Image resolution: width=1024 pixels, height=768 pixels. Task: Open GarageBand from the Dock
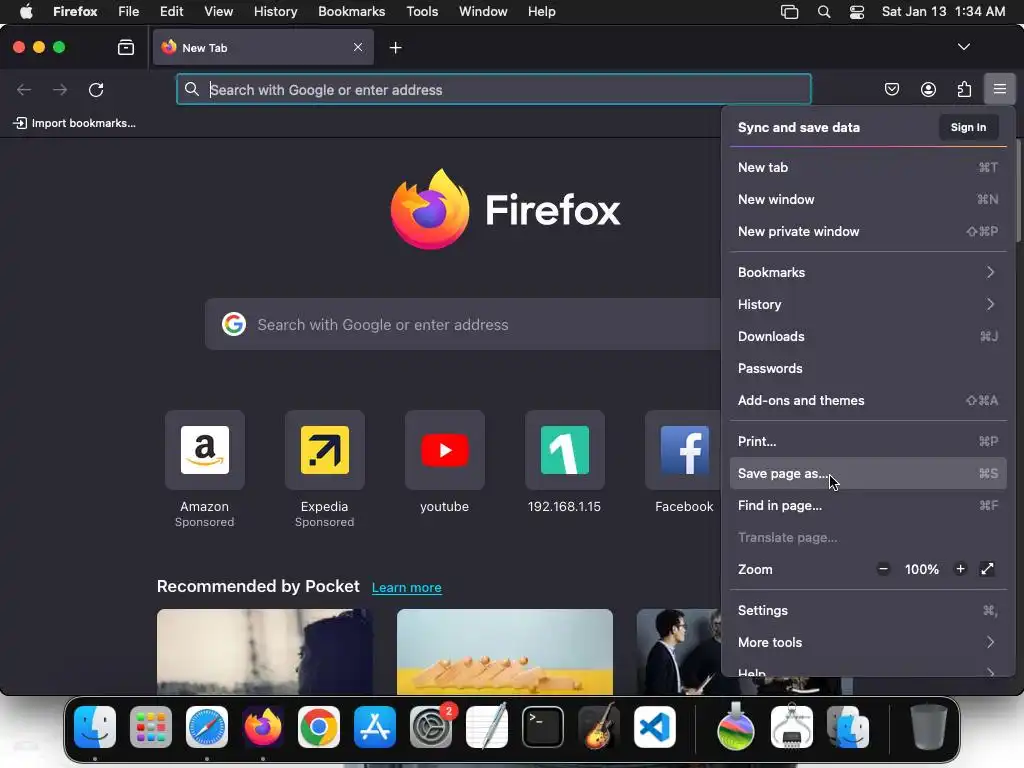click(598, 726)
